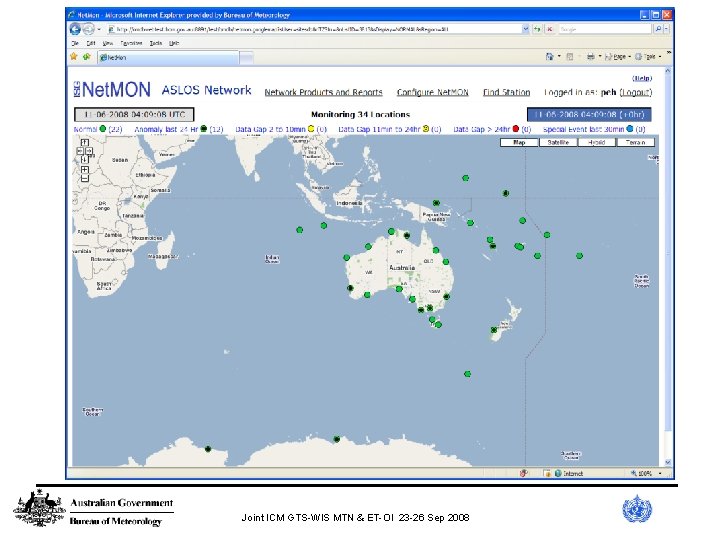
Task: Click the Feeds icon in the command bar
Action: (x=570, y=56)
